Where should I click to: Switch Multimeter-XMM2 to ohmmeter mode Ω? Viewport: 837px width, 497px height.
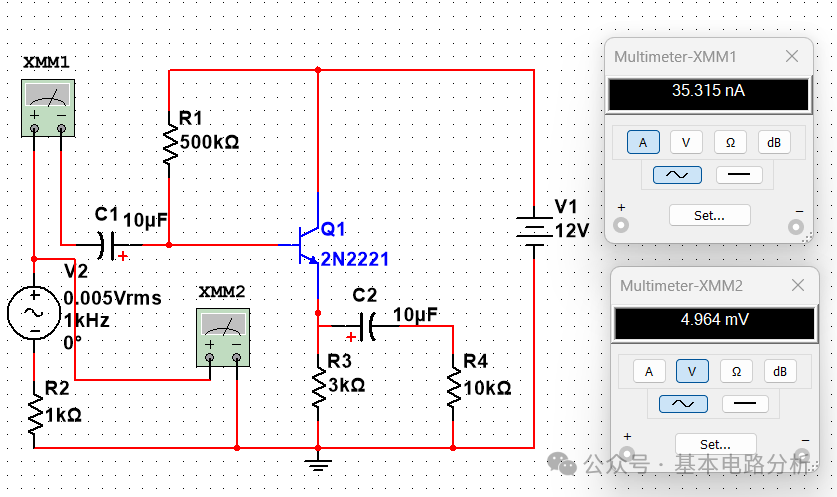pyautogui.click(x=736, y=372)
